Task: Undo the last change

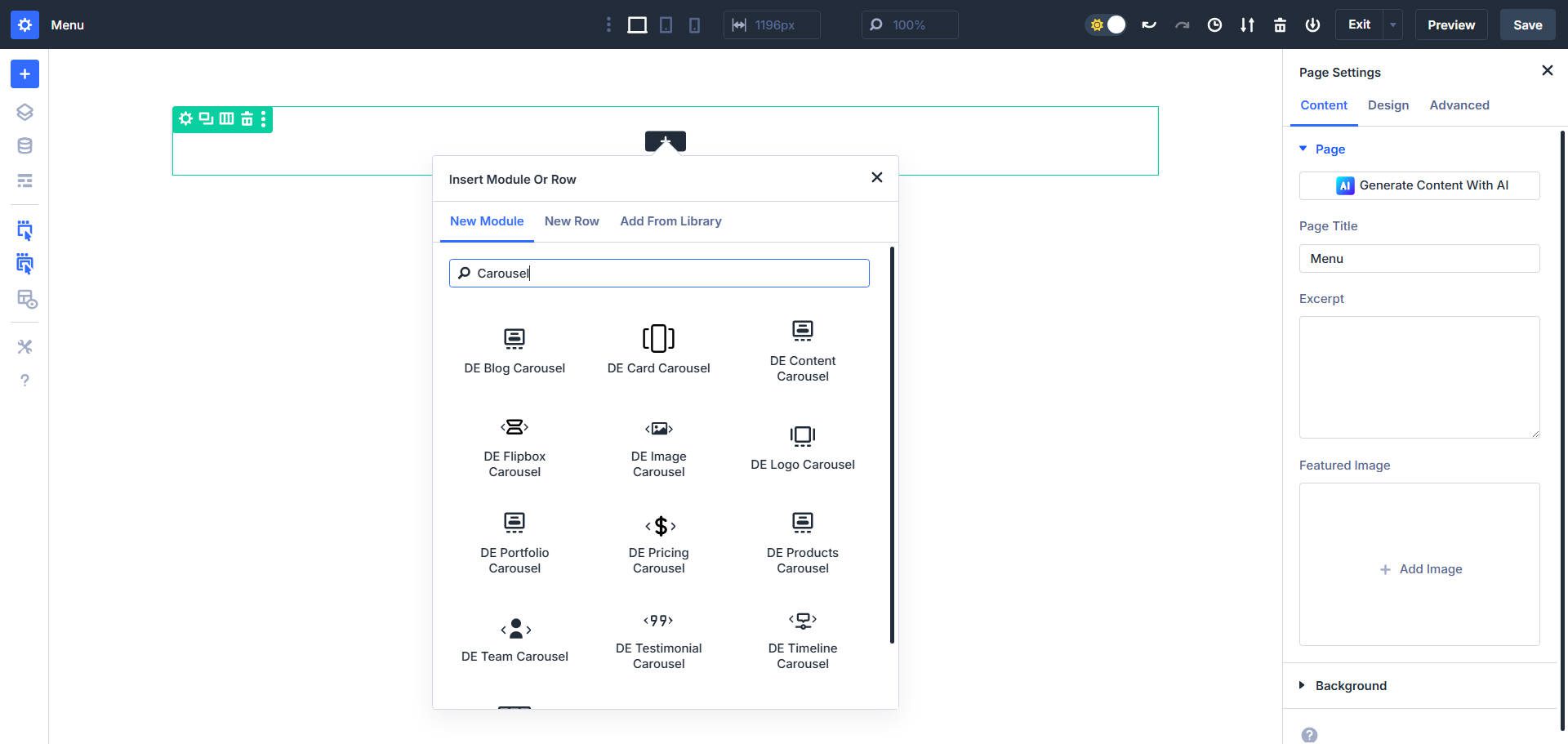Action: click(x=1149, y=25)
